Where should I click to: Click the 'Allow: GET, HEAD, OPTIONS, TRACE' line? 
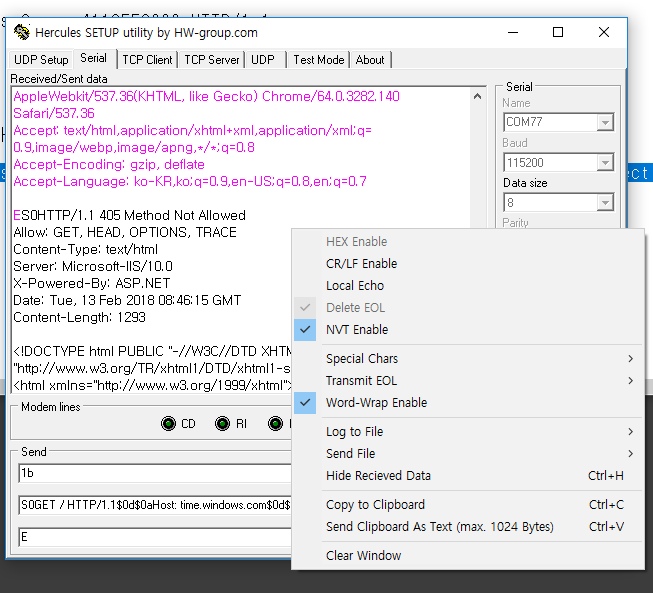(125, 232)
